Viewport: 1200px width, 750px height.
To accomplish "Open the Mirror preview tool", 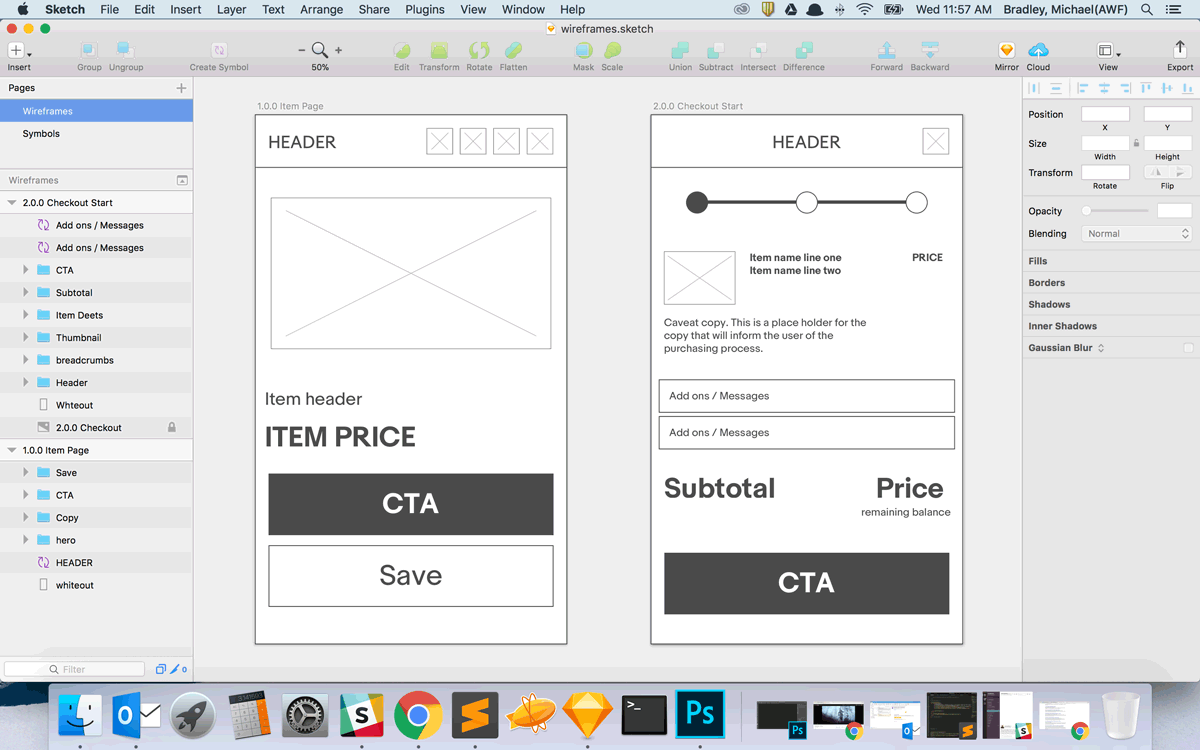I will [x=1006, y=51].
